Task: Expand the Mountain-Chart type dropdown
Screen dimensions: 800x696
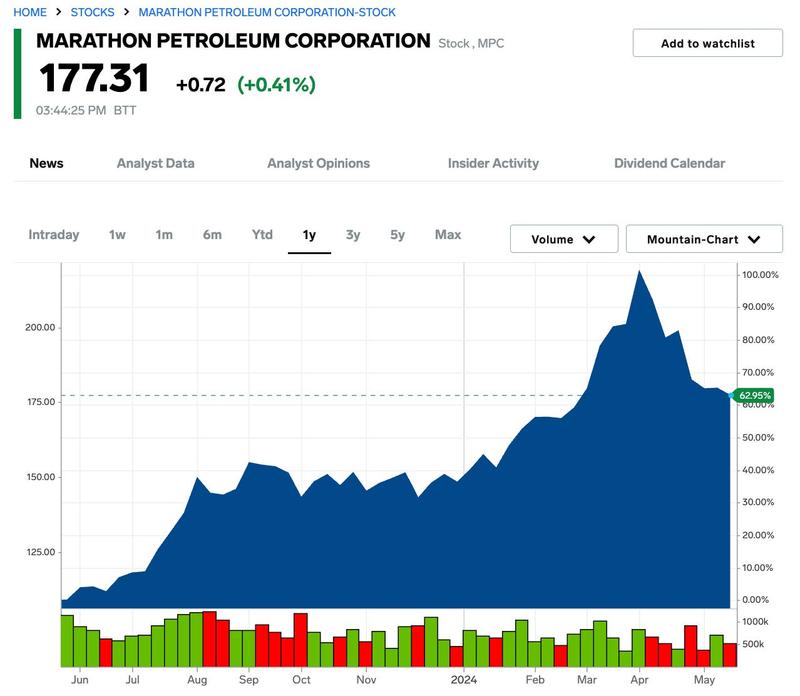Action: 704,239
